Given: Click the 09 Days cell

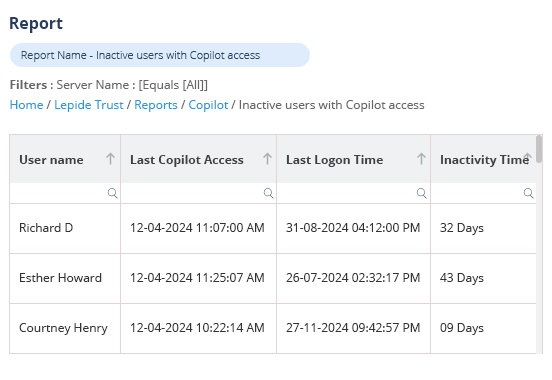Looking at the screenshot, I should click(x=483, y=328).
